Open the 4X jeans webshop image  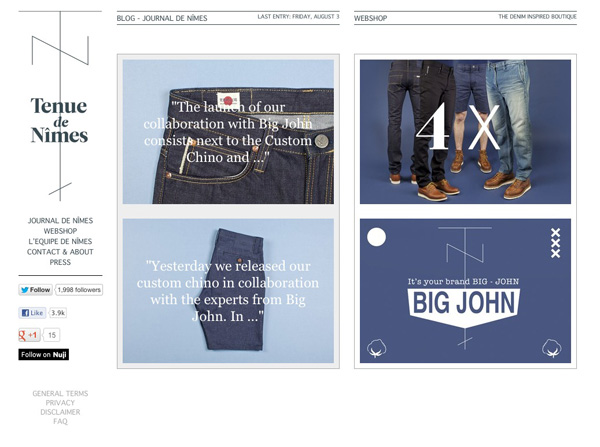click(465, 131)
